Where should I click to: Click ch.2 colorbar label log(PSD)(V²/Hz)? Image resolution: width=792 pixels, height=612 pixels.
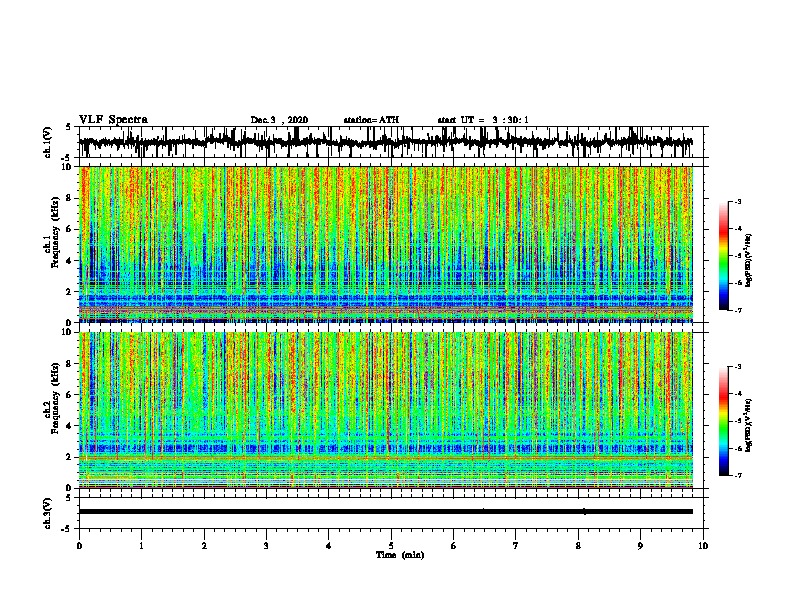(749, 425)
